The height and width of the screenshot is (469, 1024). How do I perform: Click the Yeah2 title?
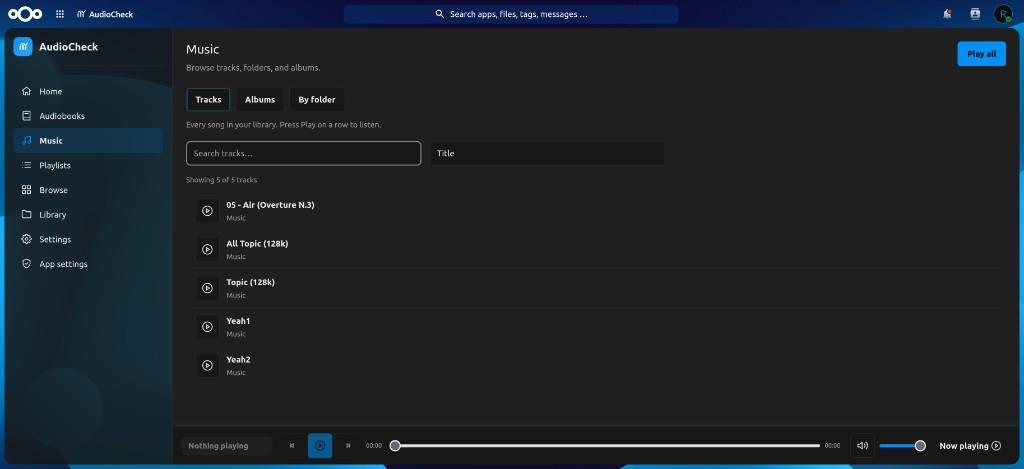tap(238, 359)
